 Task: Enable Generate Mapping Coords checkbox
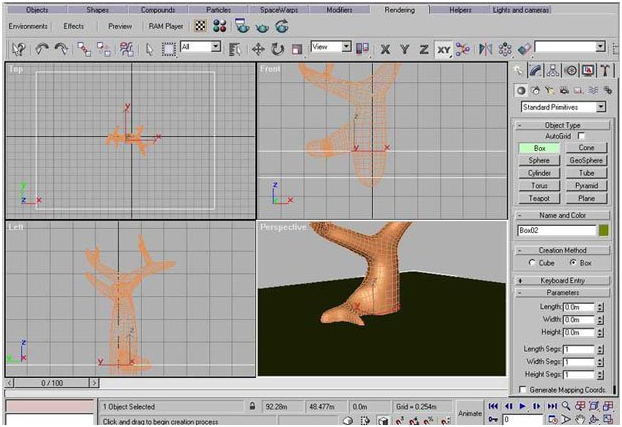tap(523, 390)
